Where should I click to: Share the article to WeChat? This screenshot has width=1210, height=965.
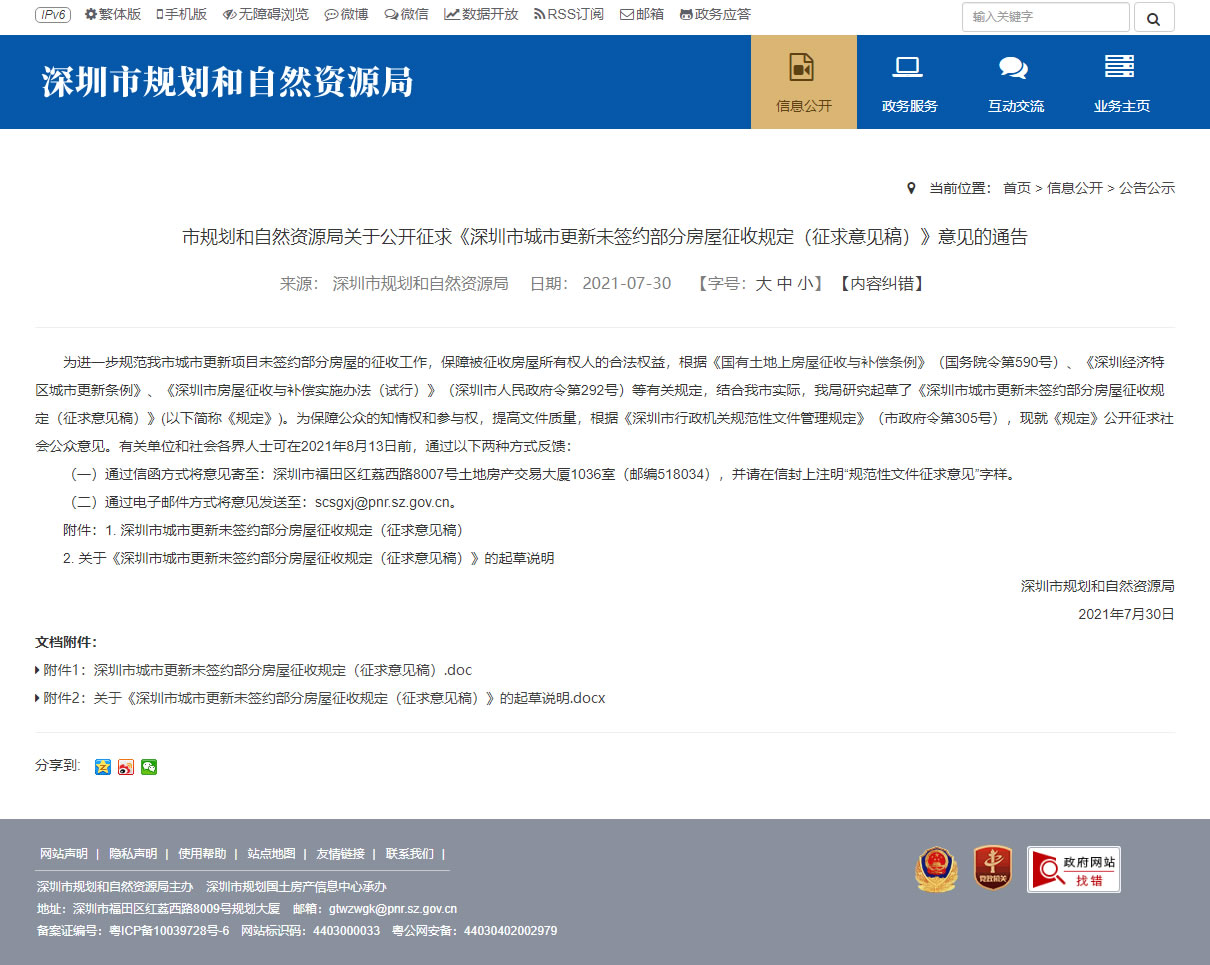pos(149,767)
